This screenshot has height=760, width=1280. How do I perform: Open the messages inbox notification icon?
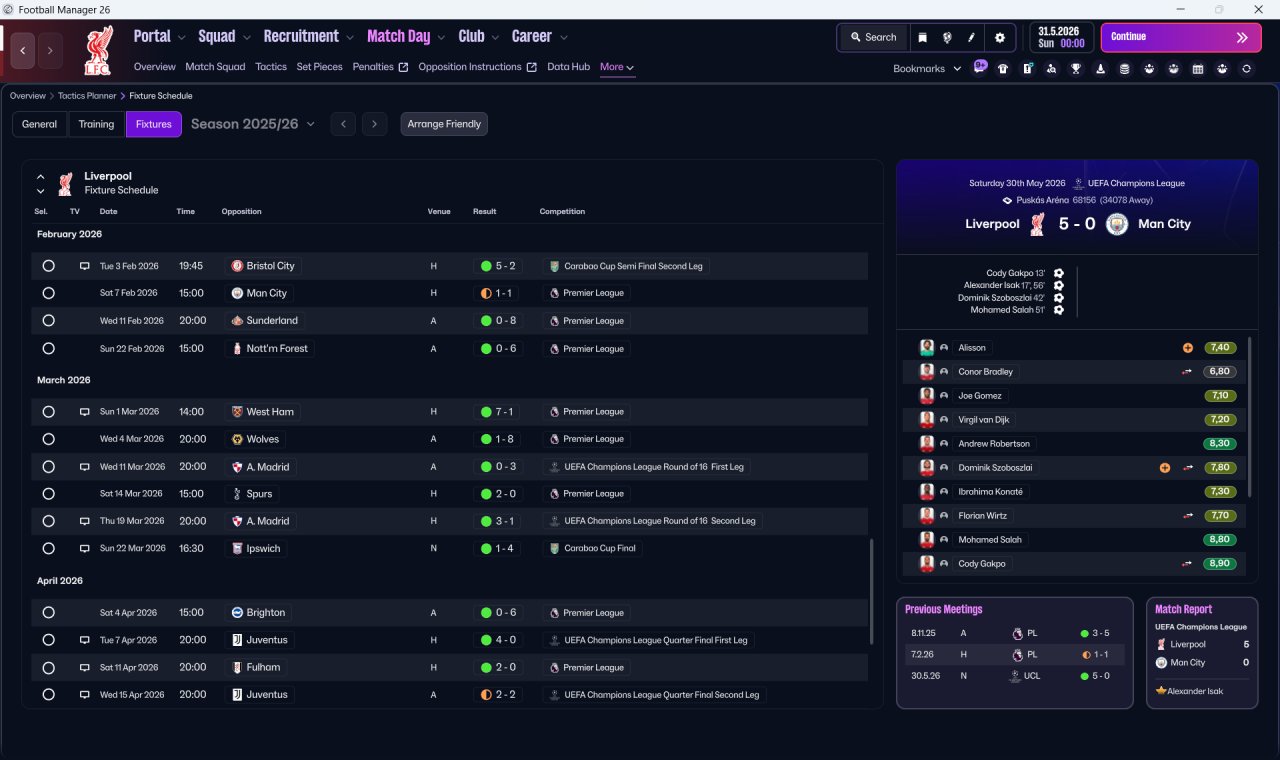pyautogui.click(x=980, y=67)
